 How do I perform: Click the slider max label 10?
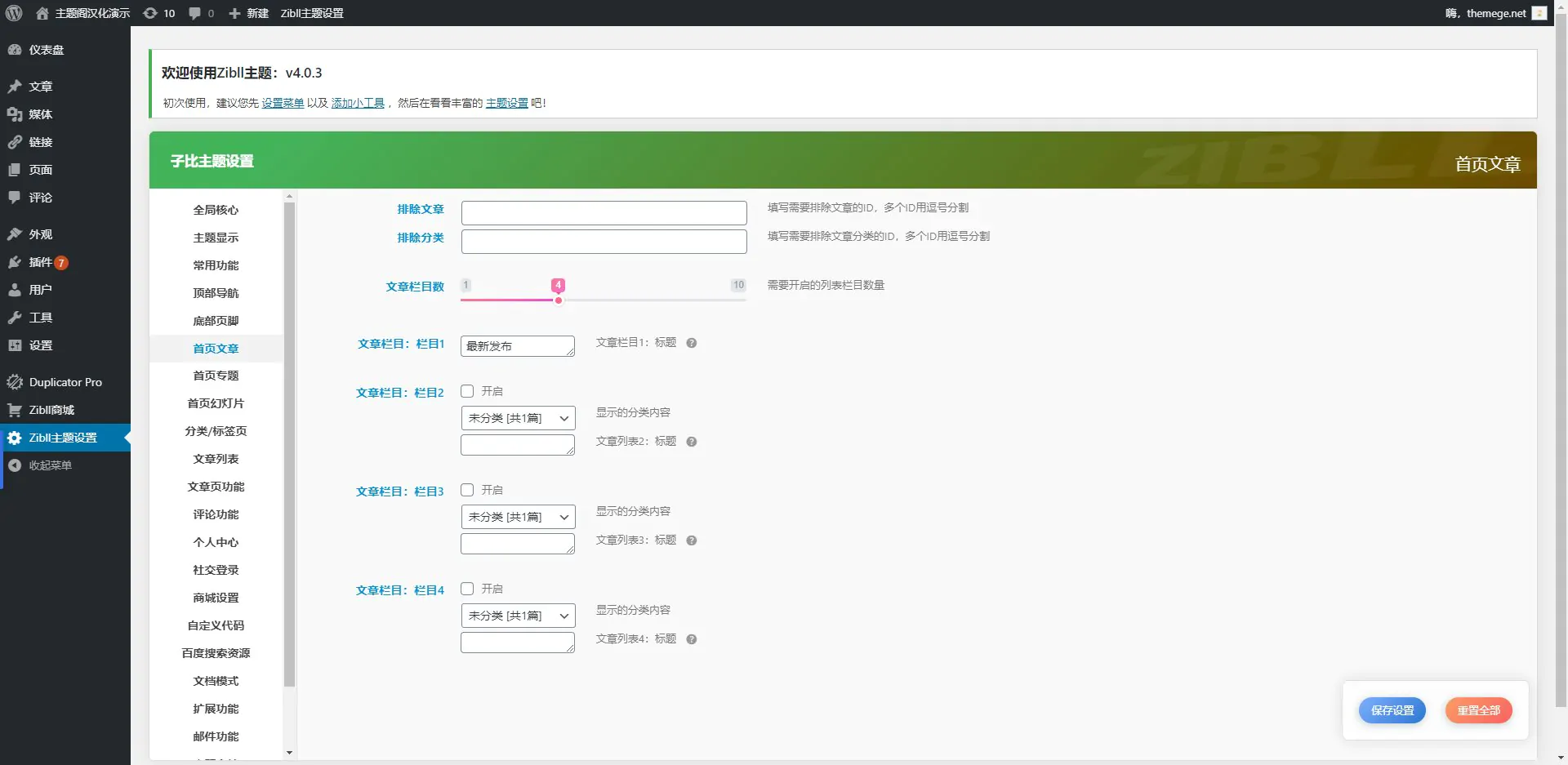[x=738, y=285]
